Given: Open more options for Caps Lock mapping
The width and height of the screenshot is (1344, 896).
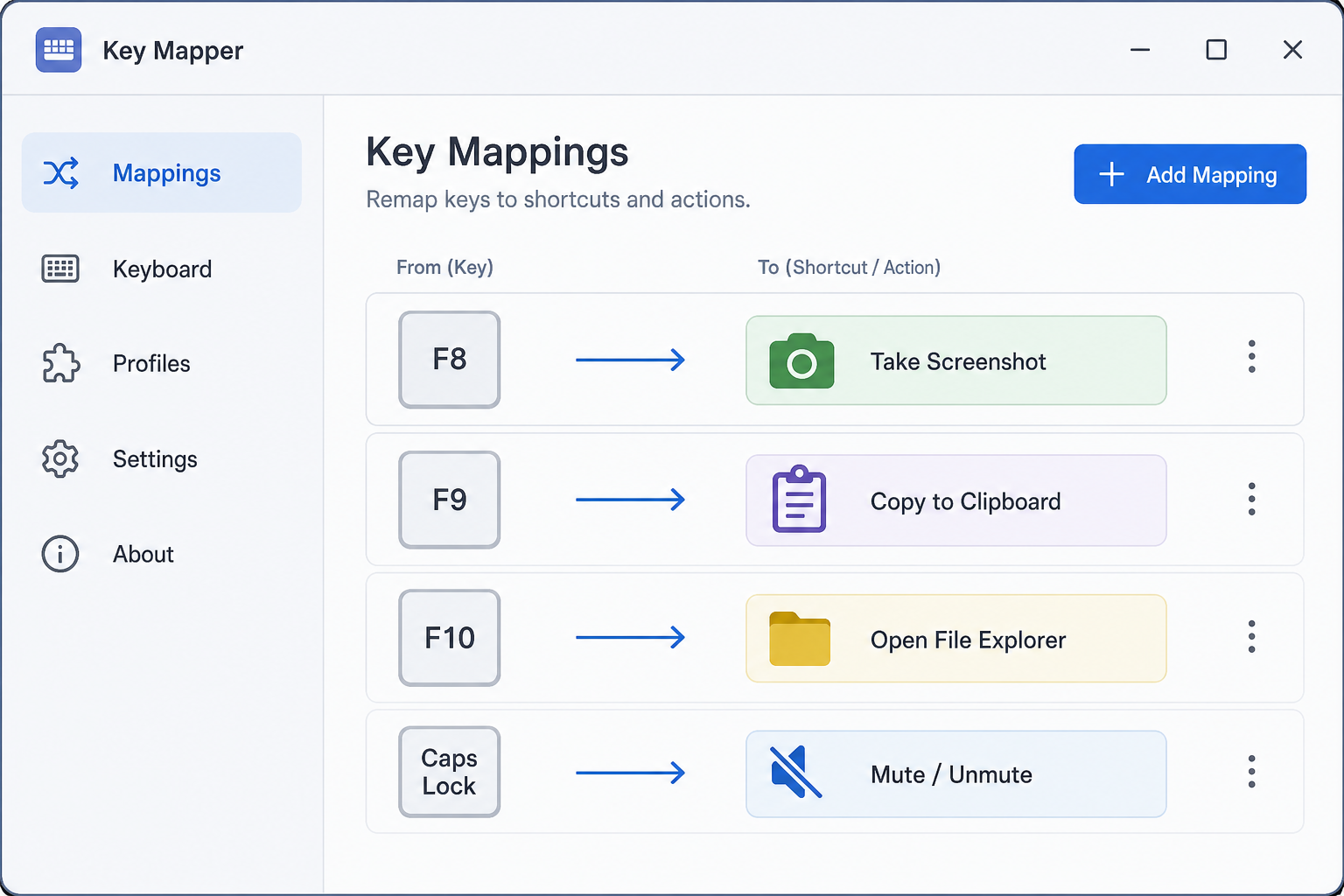Looking at the screenshot, I should (1252, 772).
